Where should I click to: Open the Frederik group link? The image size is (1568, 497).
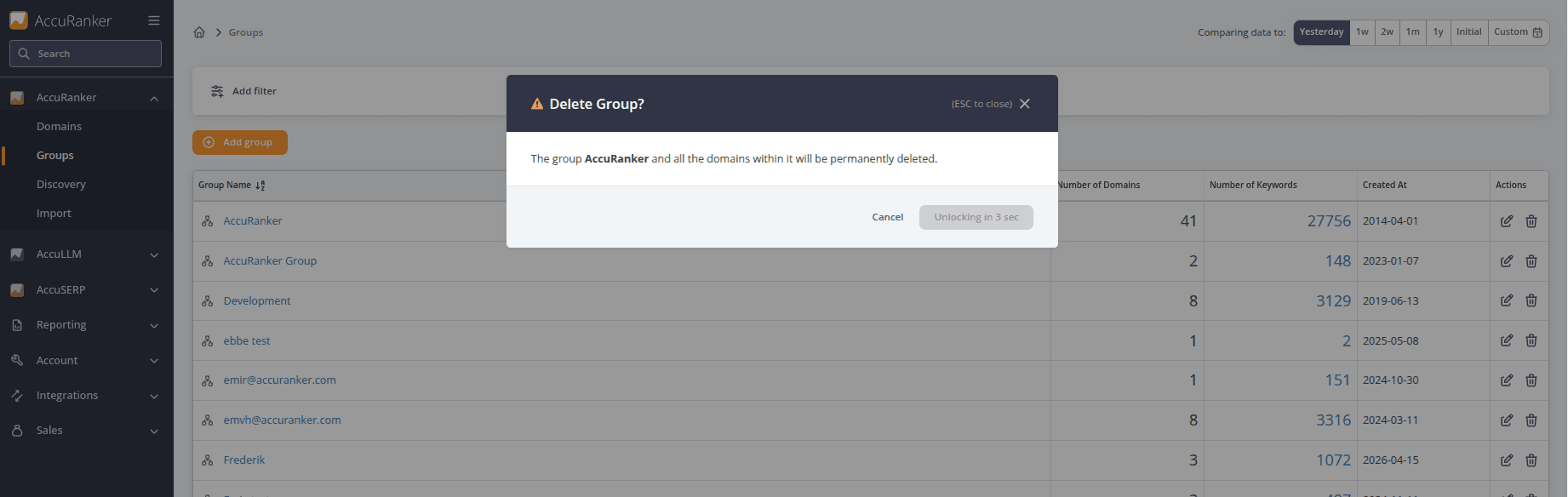point(244,460)
